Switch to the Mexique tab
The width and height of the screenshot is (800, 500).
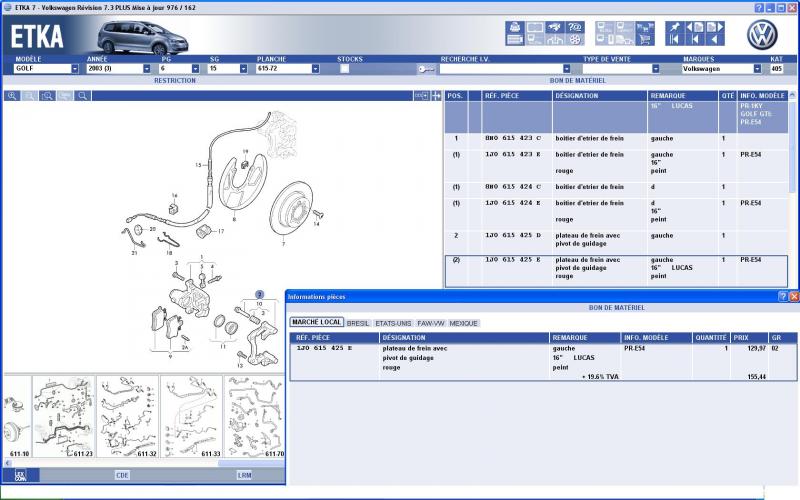coord(463,323)
